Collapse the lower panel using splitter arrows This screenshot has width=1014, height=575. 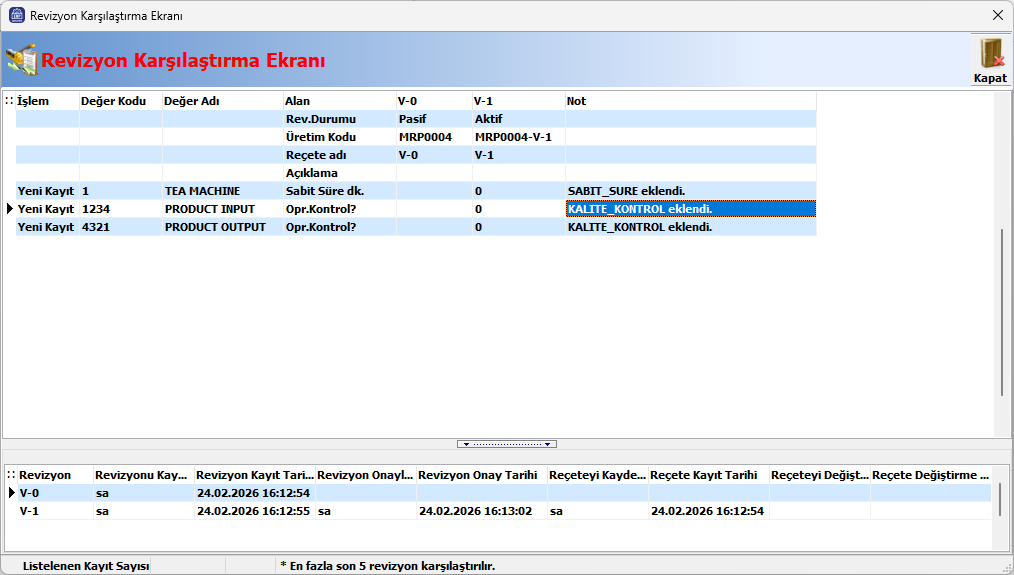[x=507, y=444]
